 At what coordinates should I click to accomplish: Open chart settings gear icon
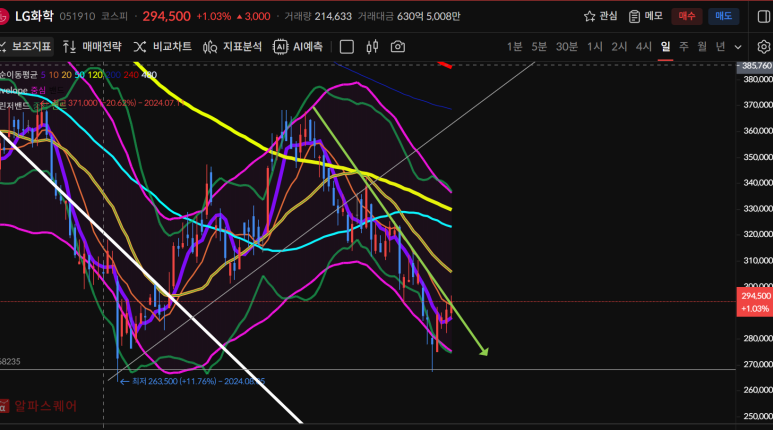click(764, 47)
